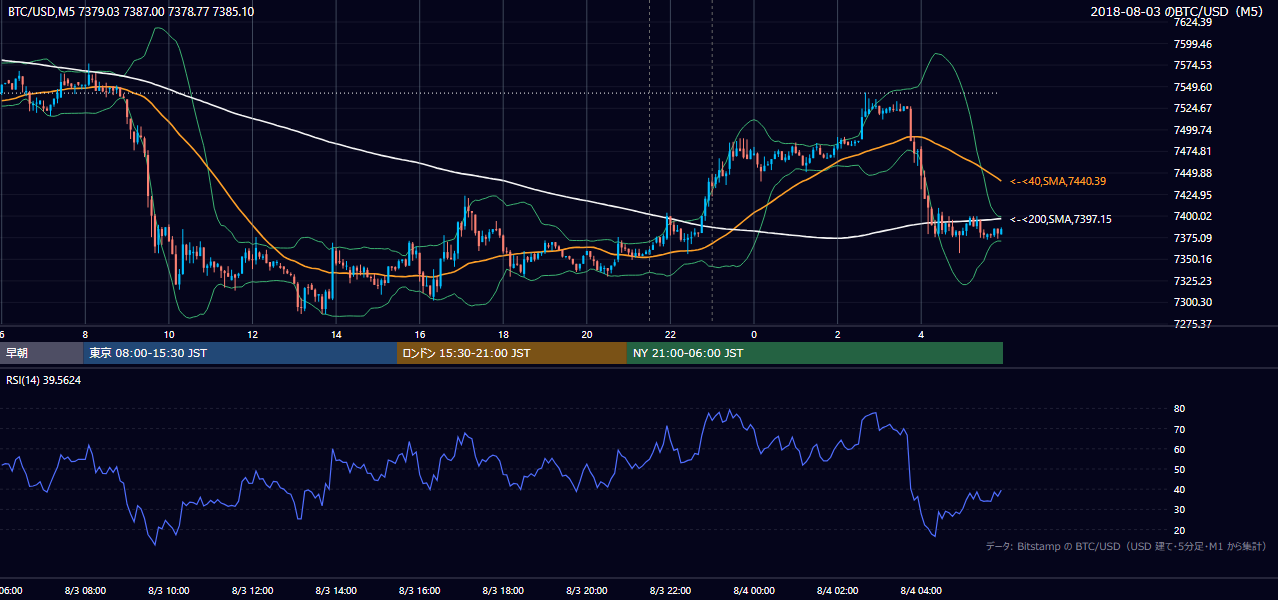Select the 200 SMA 7397.15 label

(x=1061, y=219)
